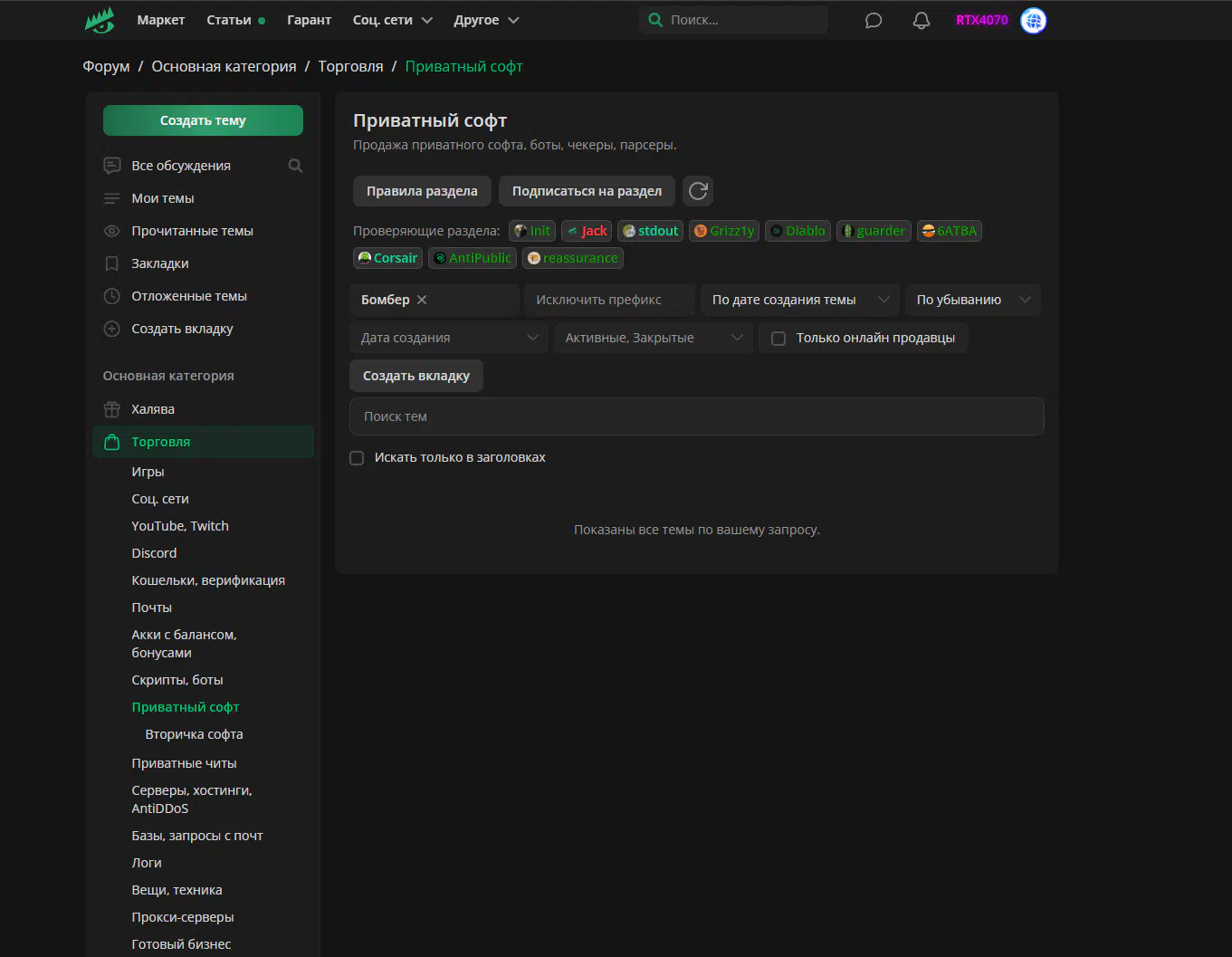
Task: Expand the Активные, Закрытые status dropdown
Action: tap(652, 338)
